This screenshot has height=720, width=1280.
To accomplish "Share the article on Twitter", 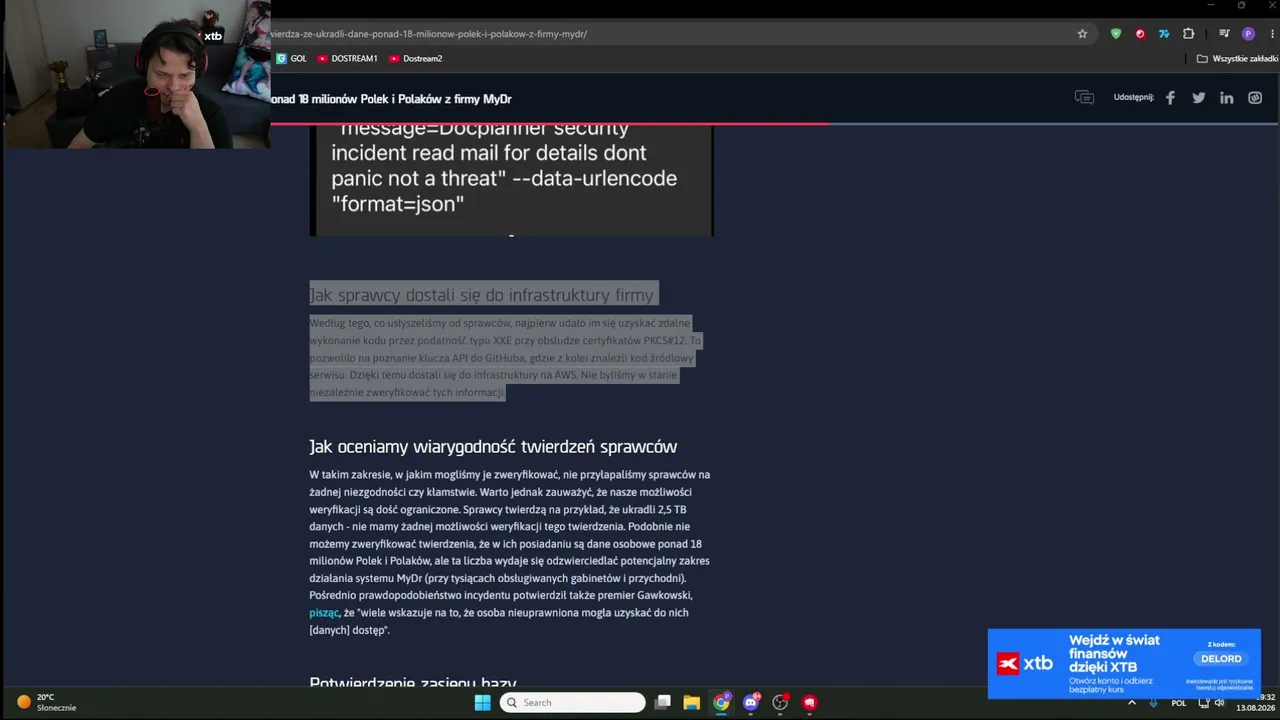I will 1198,98.
